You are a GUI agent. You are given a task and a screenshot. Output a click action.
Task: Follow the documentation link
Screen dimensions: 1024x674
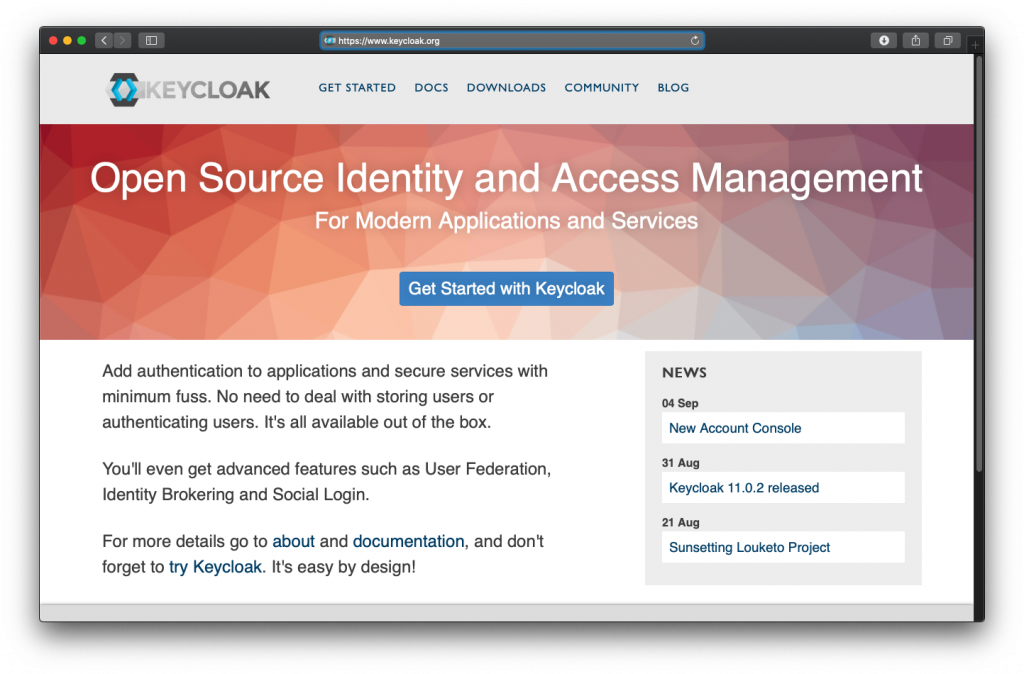[408, 541]
